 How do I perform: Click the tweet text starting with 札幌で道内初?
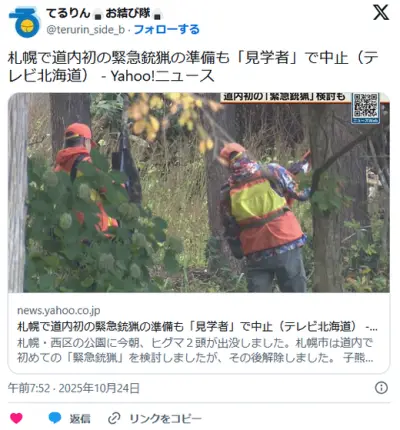pos(193,67)
